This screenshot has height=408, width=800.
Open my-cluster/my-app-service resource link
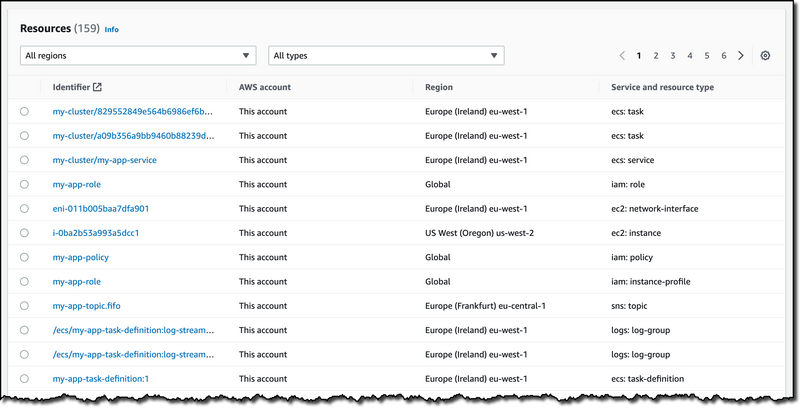pos(104,160)
